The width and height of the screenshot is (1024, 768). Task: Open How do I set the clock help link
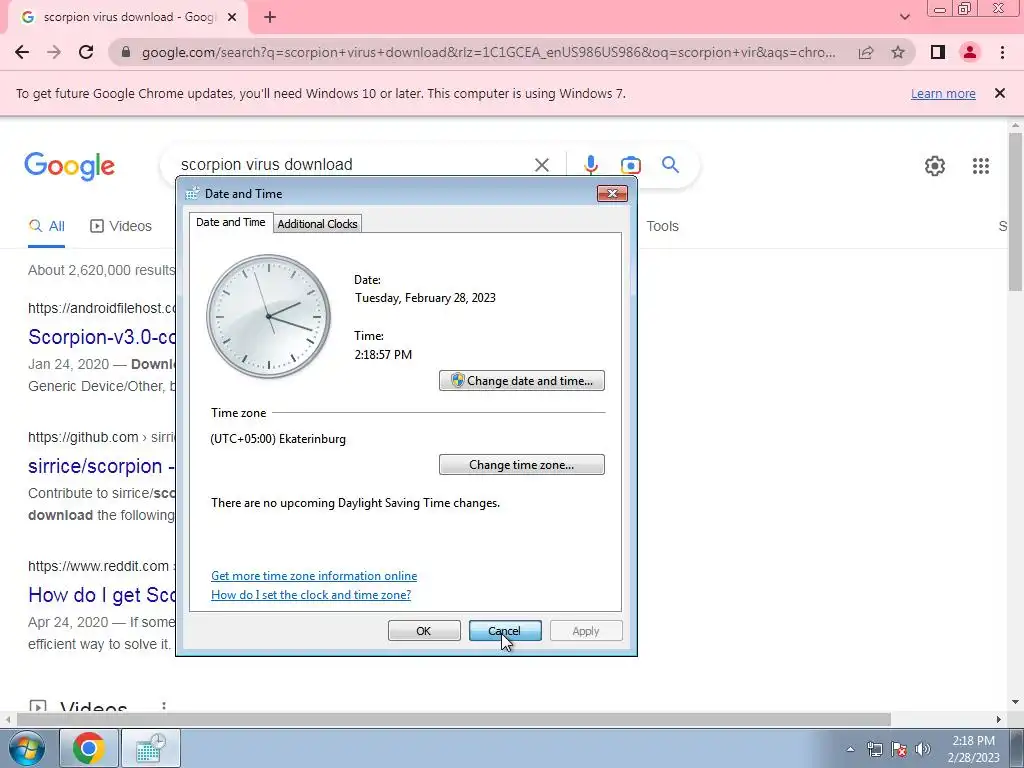(x=311, y=595)
